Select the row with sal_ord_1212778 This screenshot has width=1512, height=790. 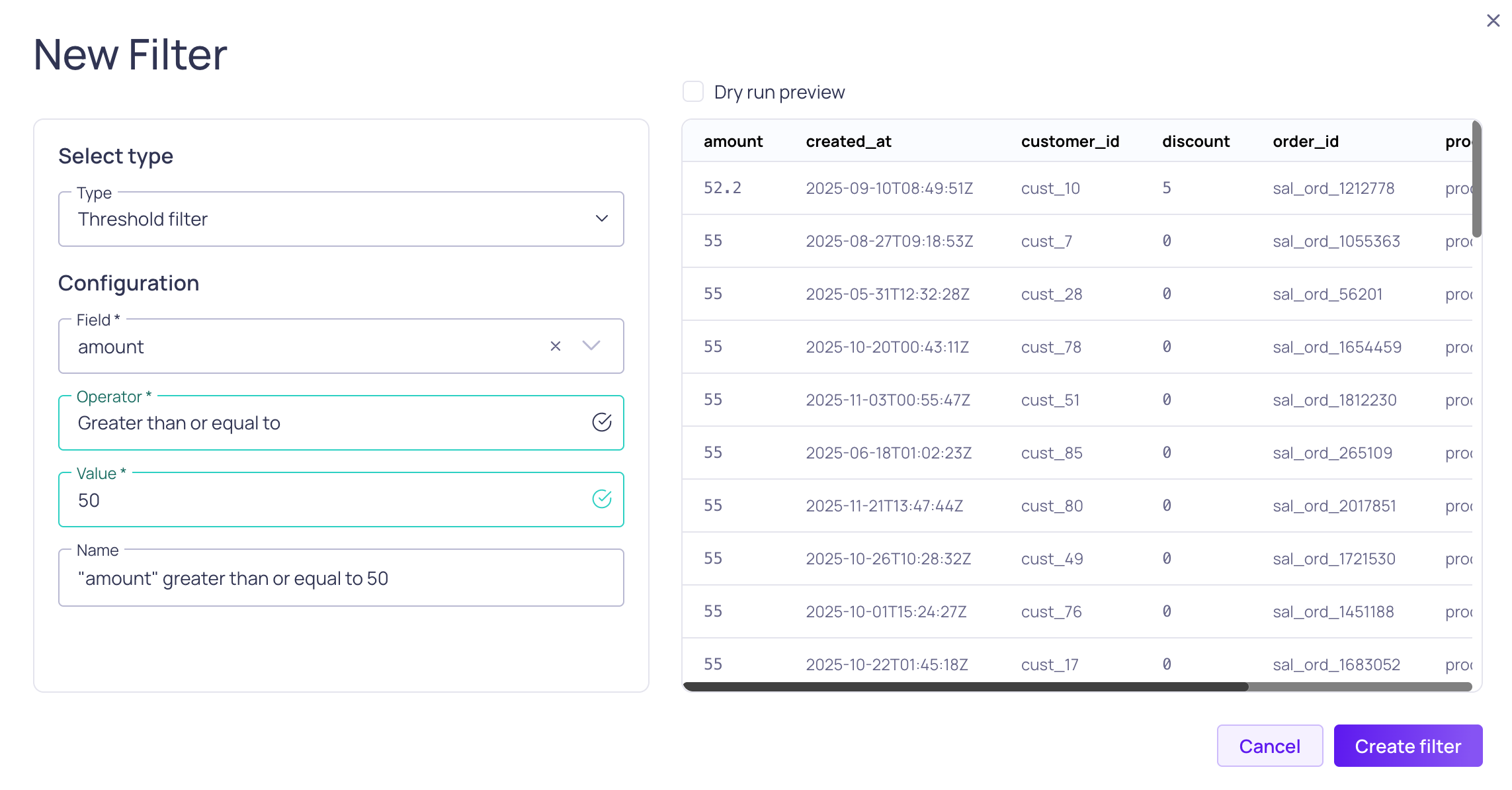click(1333, 189)
